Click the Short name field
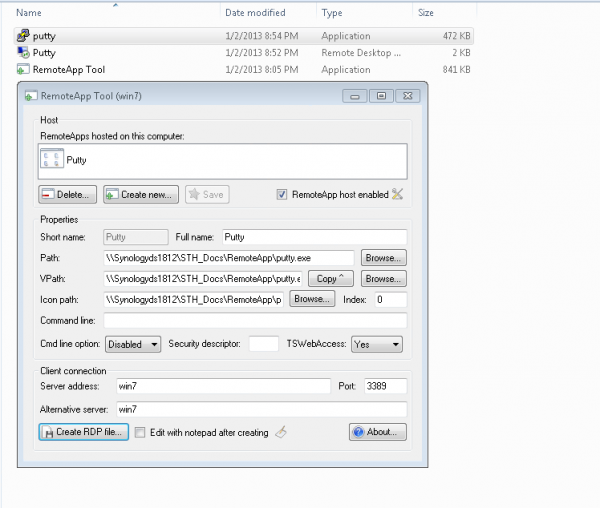The height and width of the screenshot is (508, 600). (135, 237)
